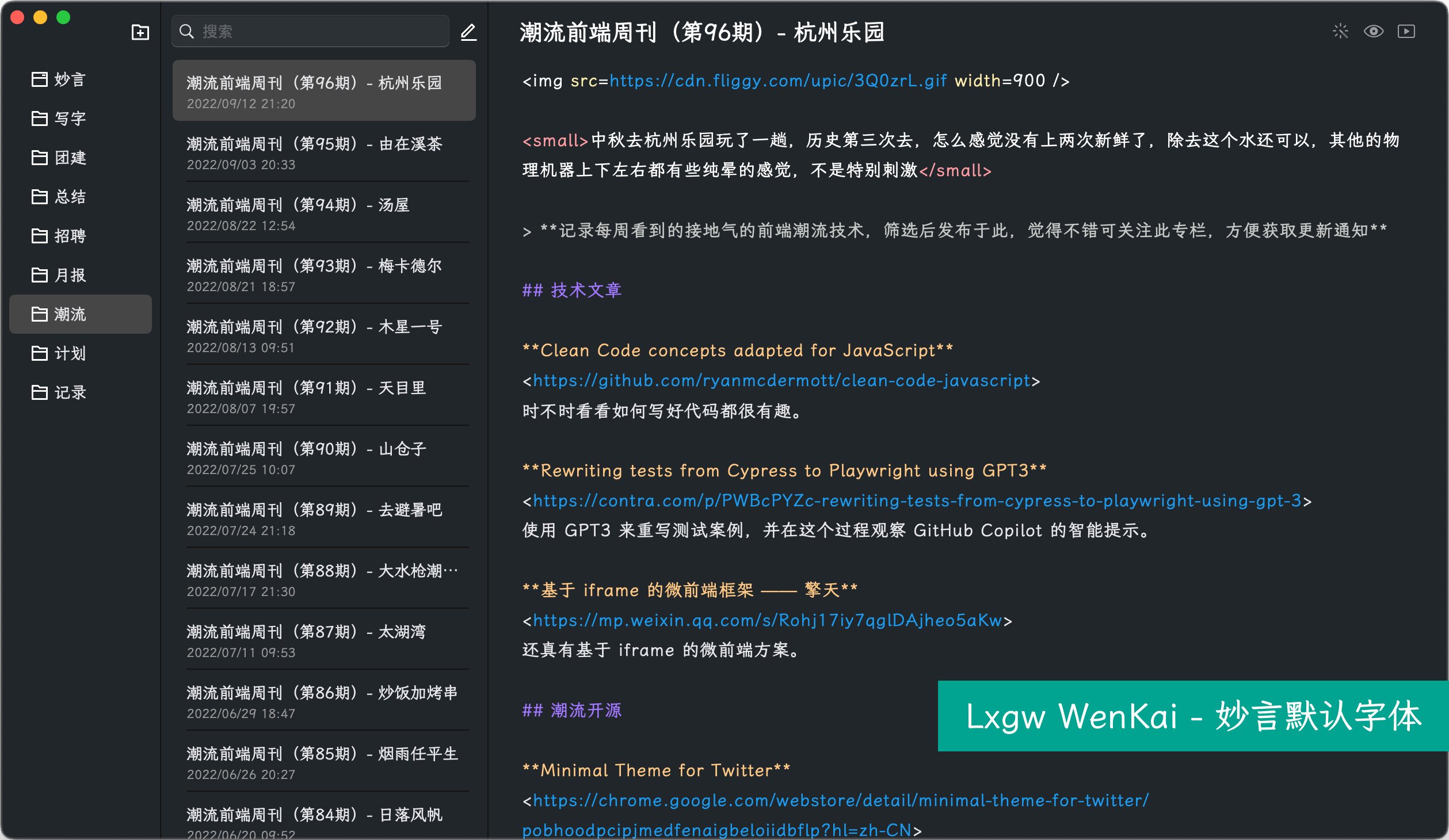Screen dimensions: 1449x840
Task: Open the 团建 folder
Action: 70,158
